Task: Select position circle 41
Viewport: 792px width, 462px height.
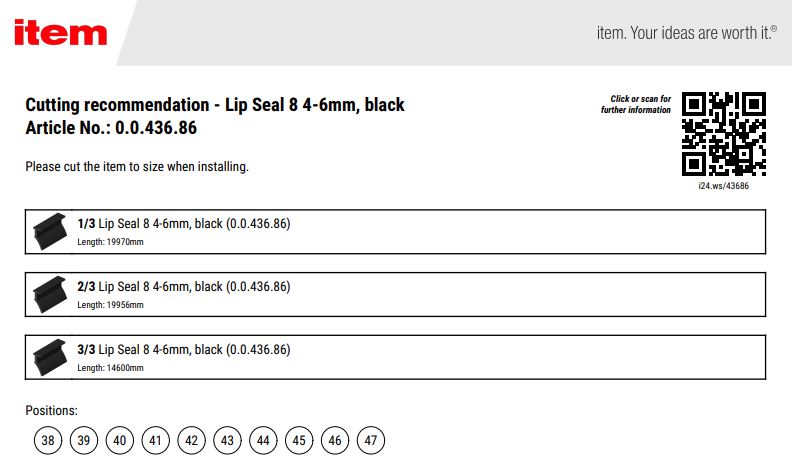Action: coord(156,440)
